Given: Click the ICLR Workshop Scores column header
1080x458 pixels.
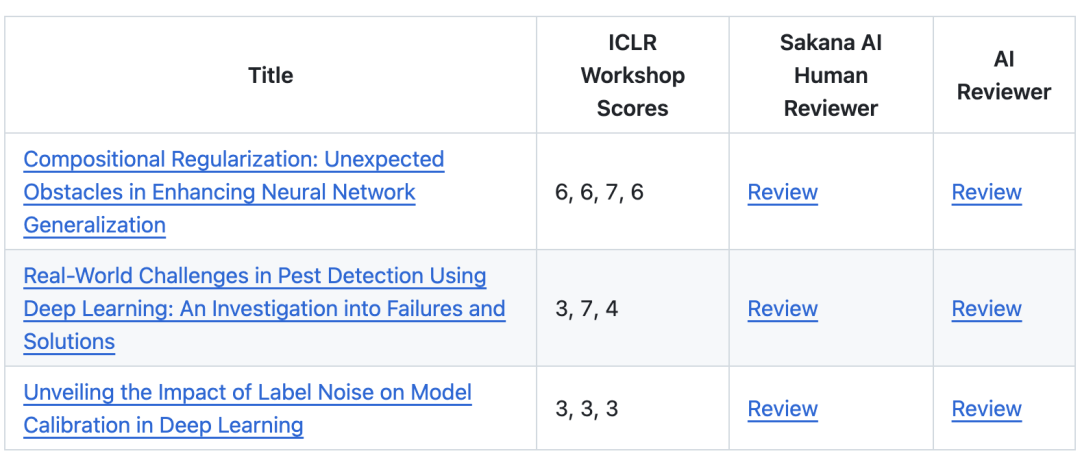Looking at the screenshot, I should [x=632, y=75].
